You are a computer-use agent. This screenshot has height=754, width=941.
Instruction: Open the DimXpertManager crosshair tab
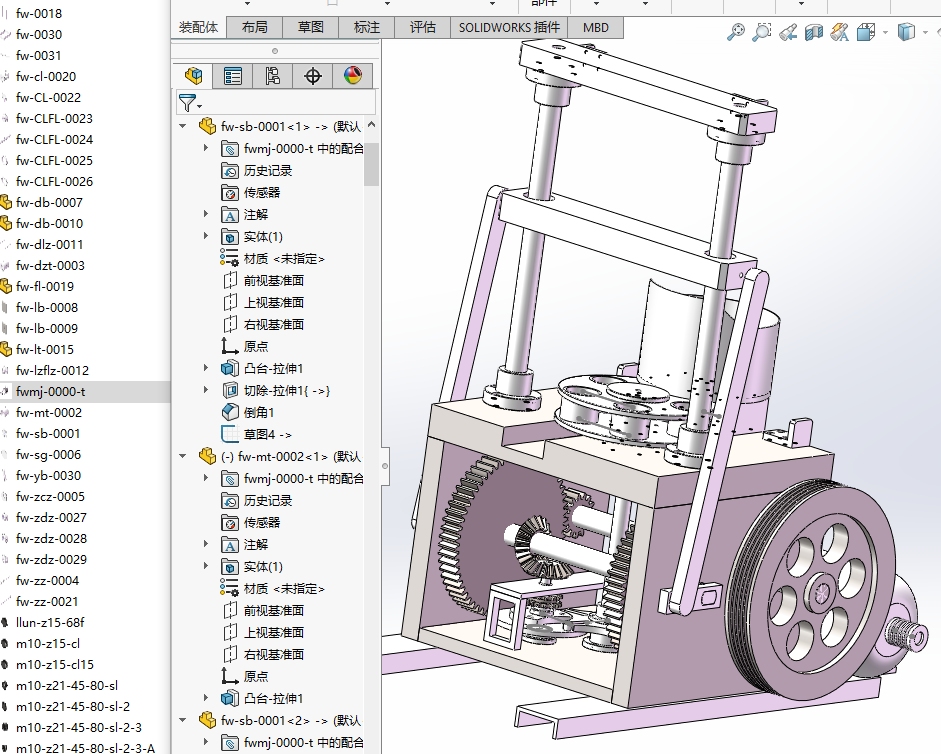coord(312,76)
